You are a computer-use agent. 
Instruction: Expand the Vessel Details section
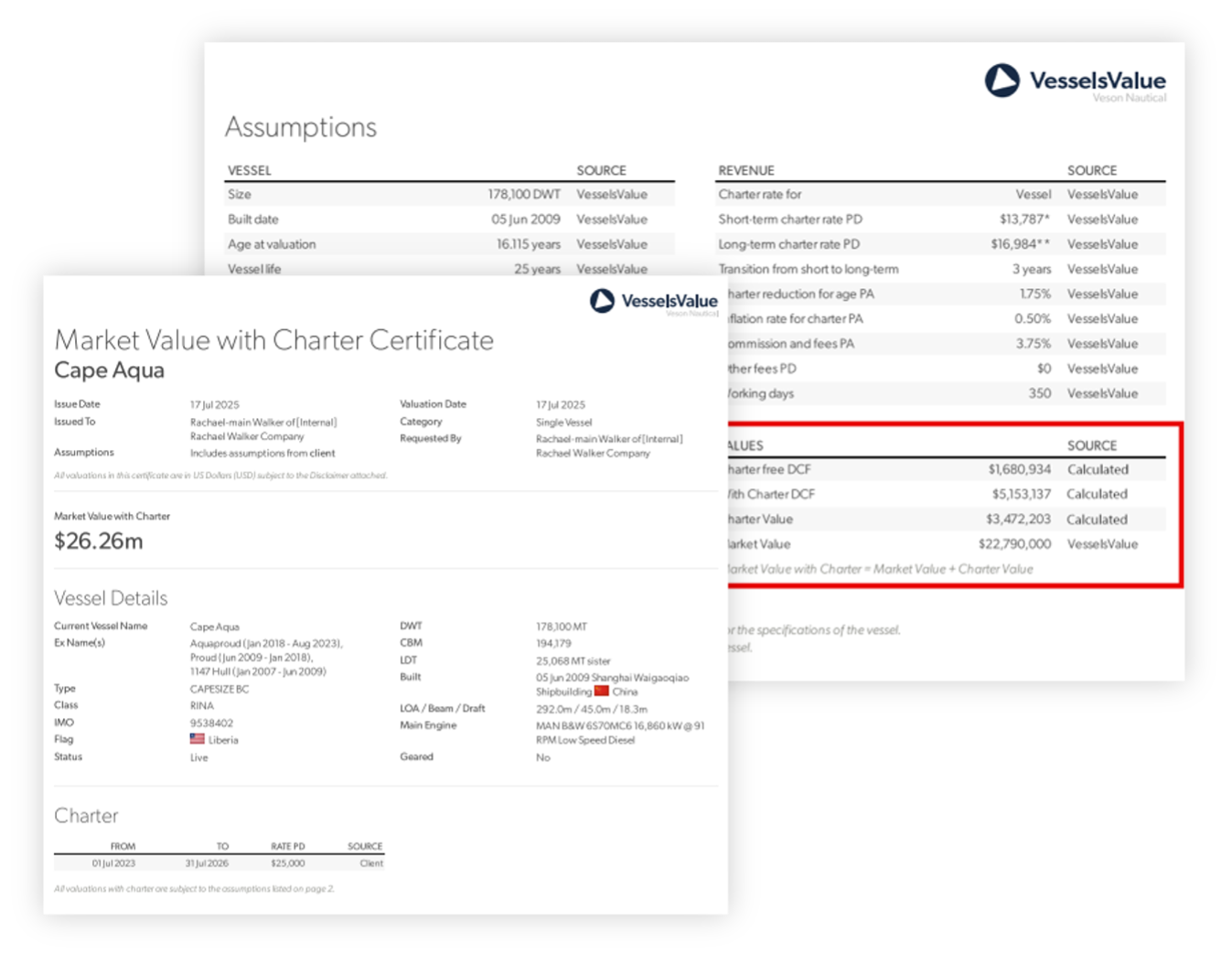coord(111,598)
